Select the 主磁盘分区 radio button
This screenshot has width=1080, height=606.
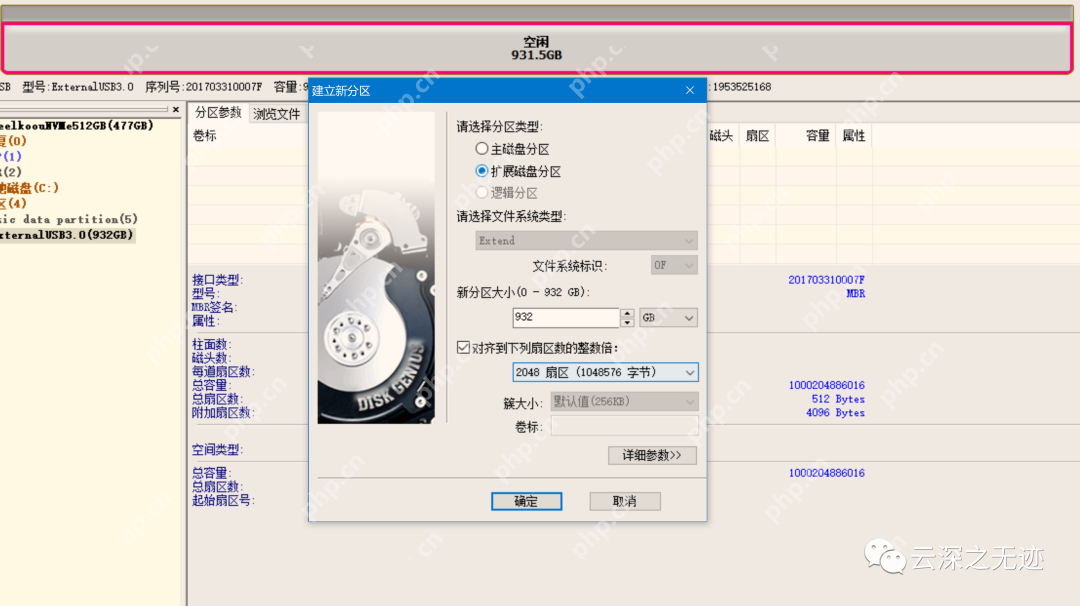click(x=481, y=150)
